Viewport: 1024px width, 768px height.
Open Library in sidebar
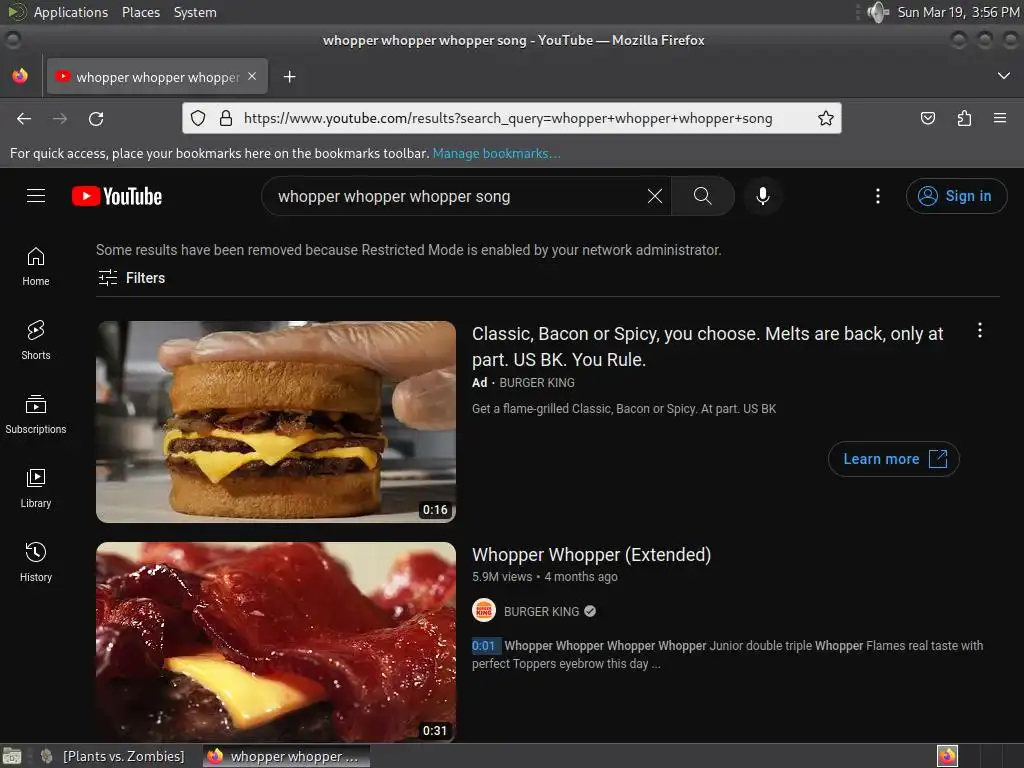pos(36,488)
